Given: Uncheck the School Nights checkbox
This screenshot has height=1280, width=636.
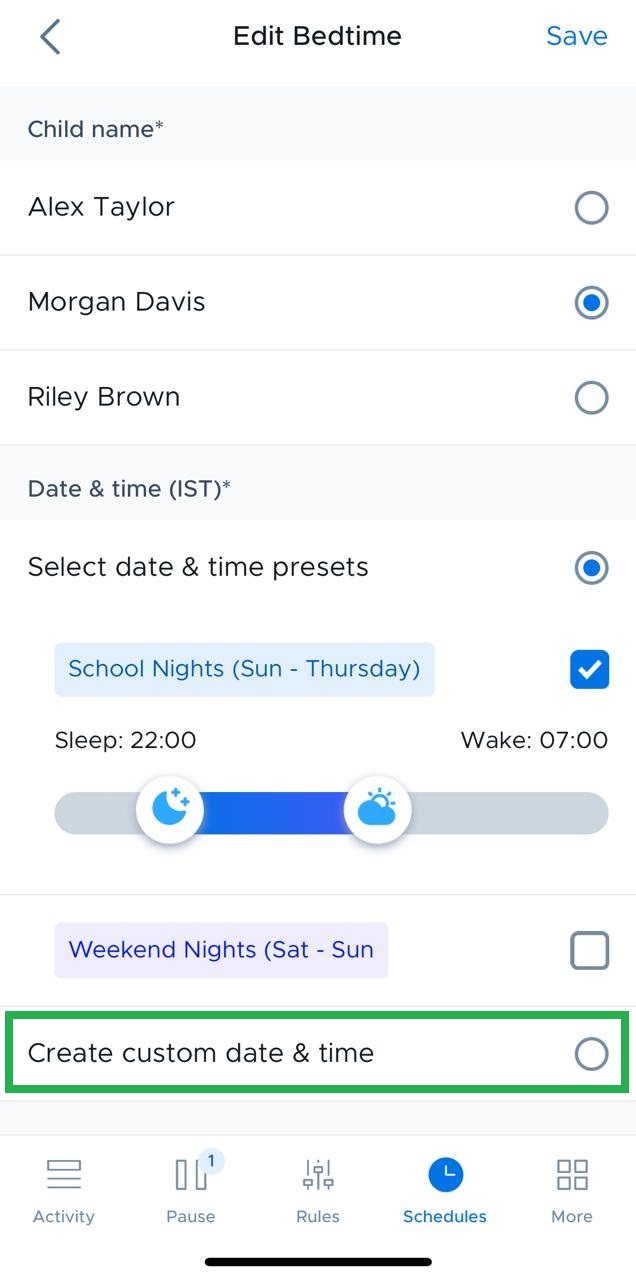Looking at the screenshot, I should pyautogui.click(x=589, y=670).
